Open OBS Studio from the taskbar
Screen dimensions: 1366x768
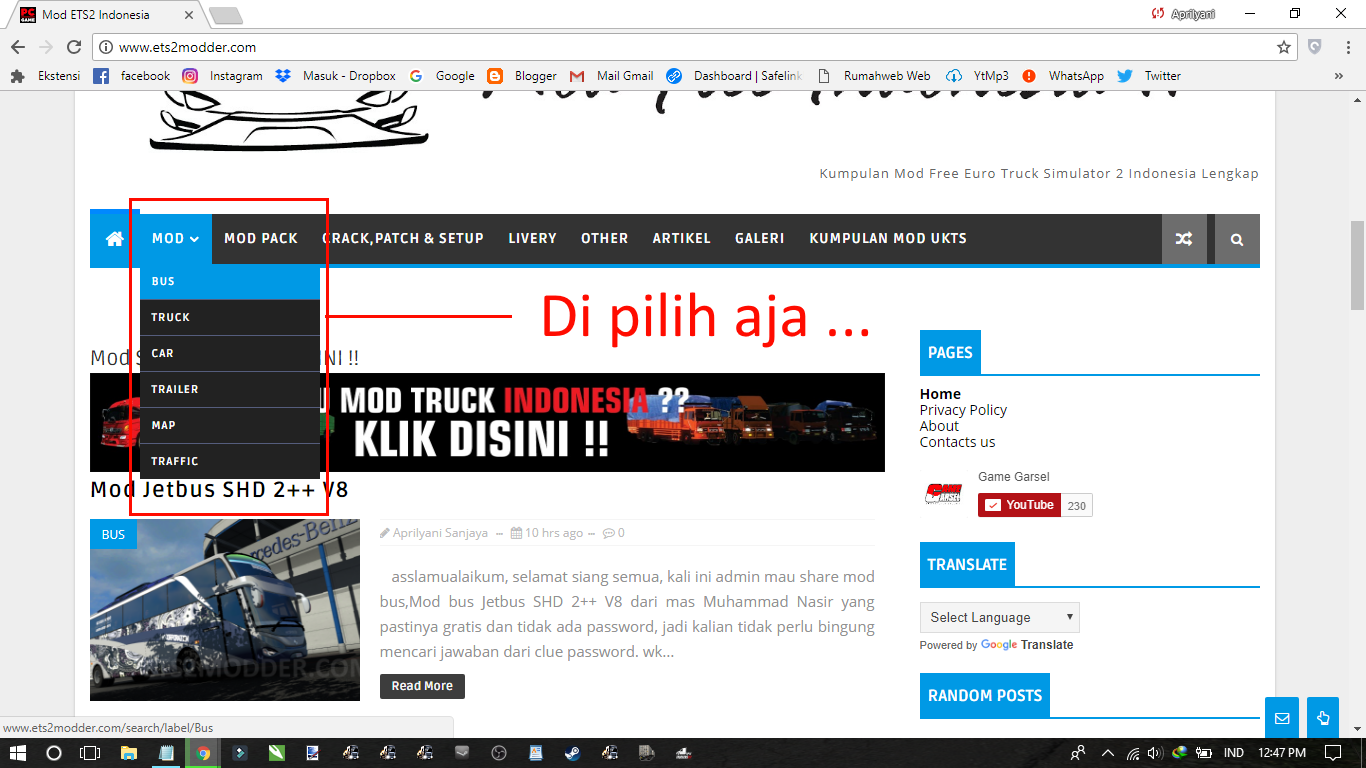tap(498, 753)
